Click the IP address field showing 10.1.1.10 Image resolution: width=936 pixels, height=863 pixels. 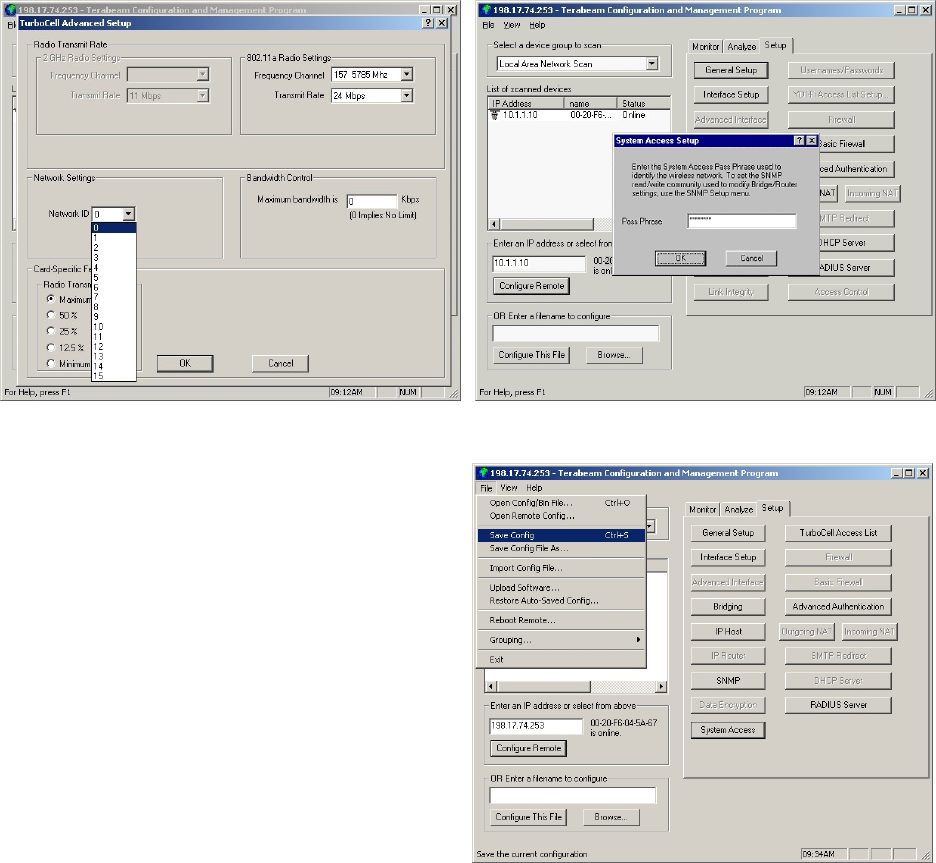[x=539, y=263]
